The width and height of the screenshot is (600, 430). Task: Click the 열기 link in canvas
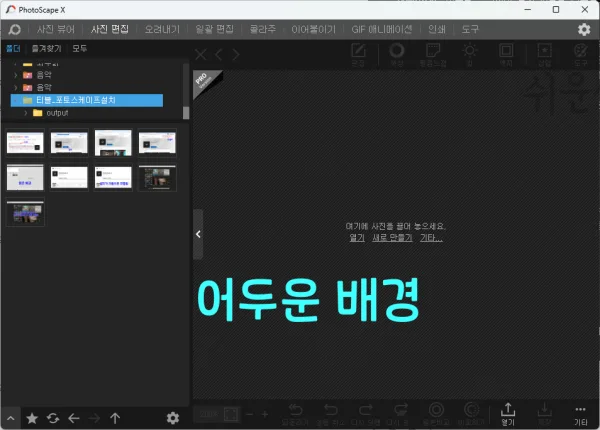(x=357, y=238)
